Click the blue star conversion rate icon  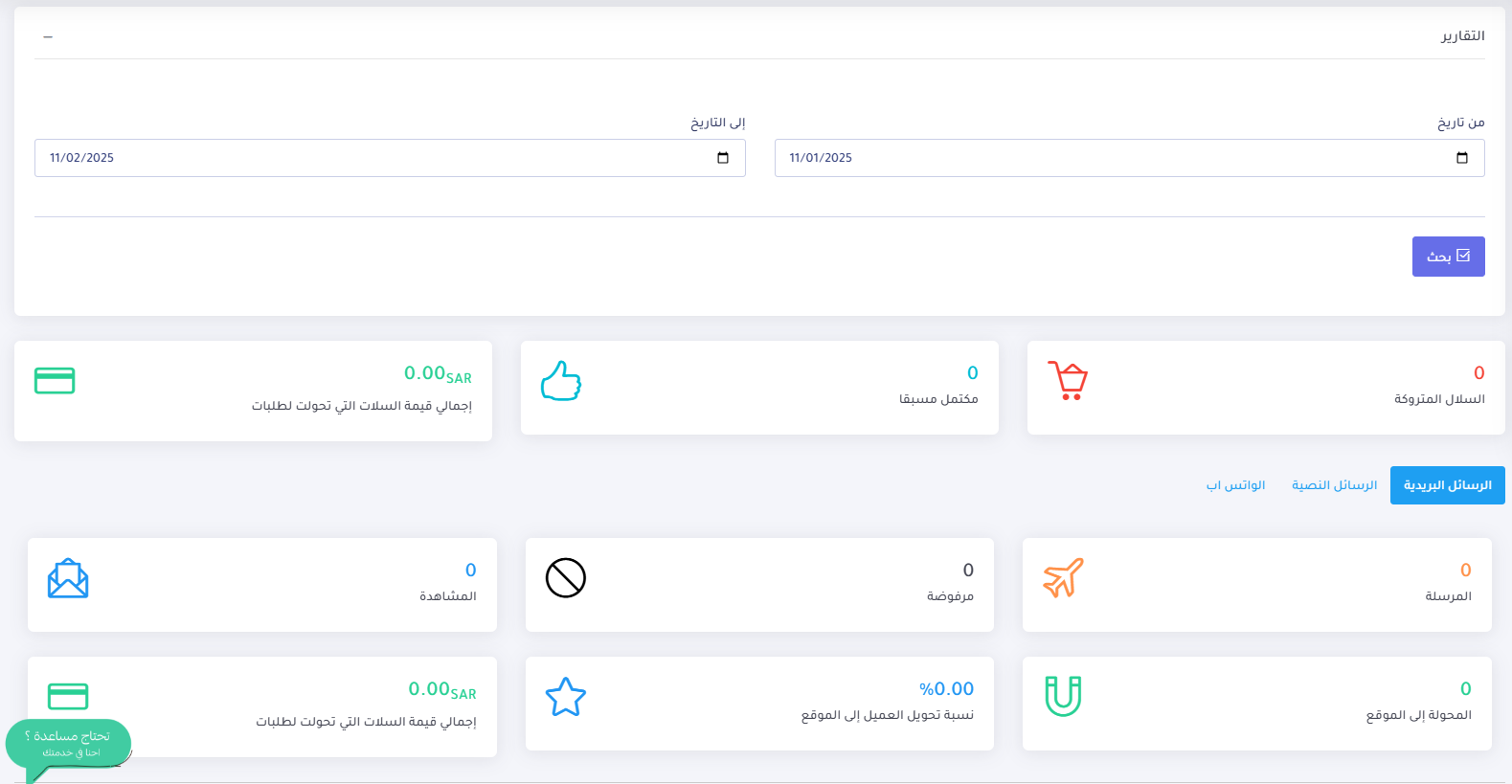tap(566, 697)
